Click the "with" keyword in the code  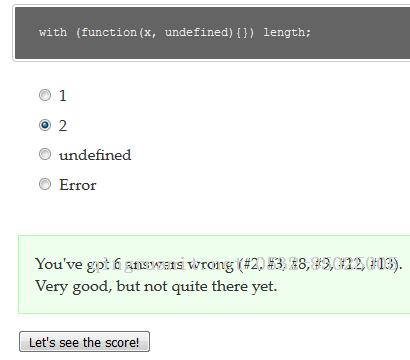[x=53, y=32]
